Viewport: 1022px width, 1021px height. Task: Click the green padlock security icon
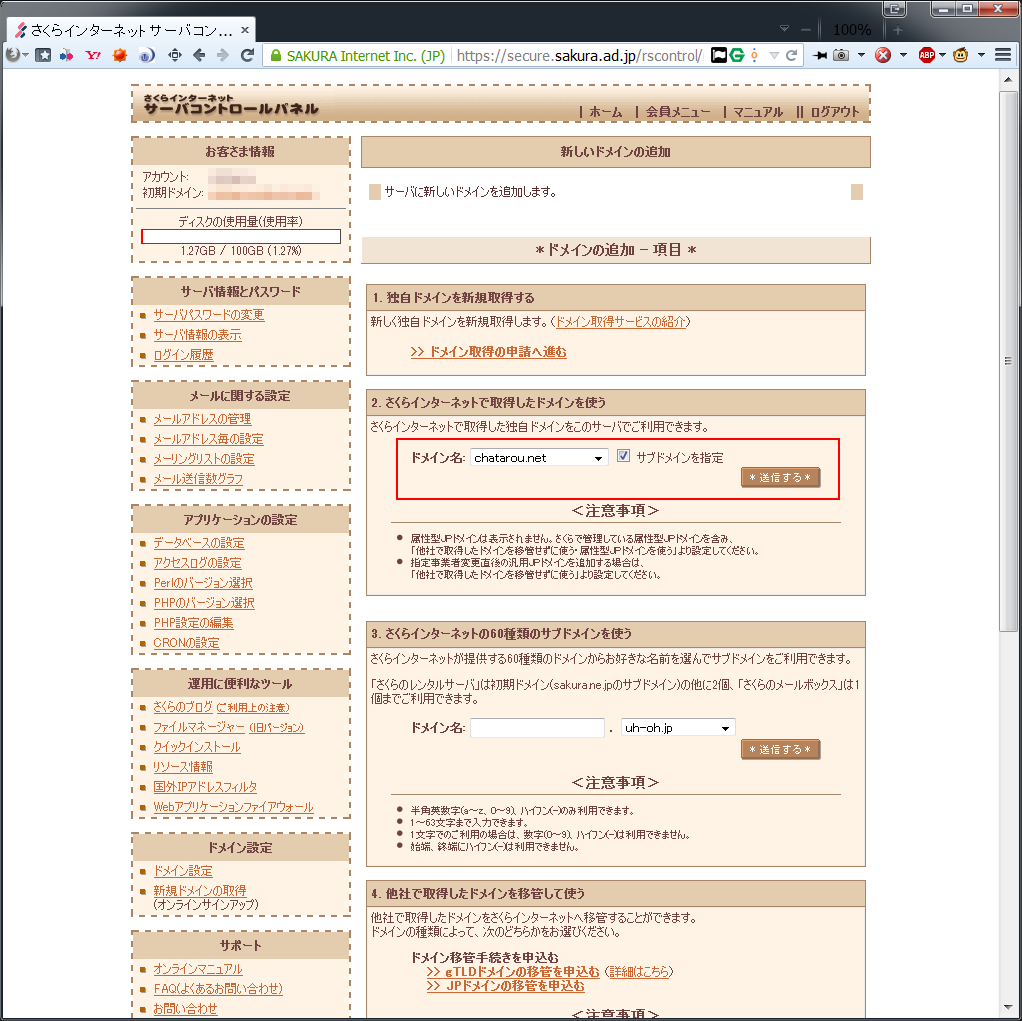coord(276,55)
